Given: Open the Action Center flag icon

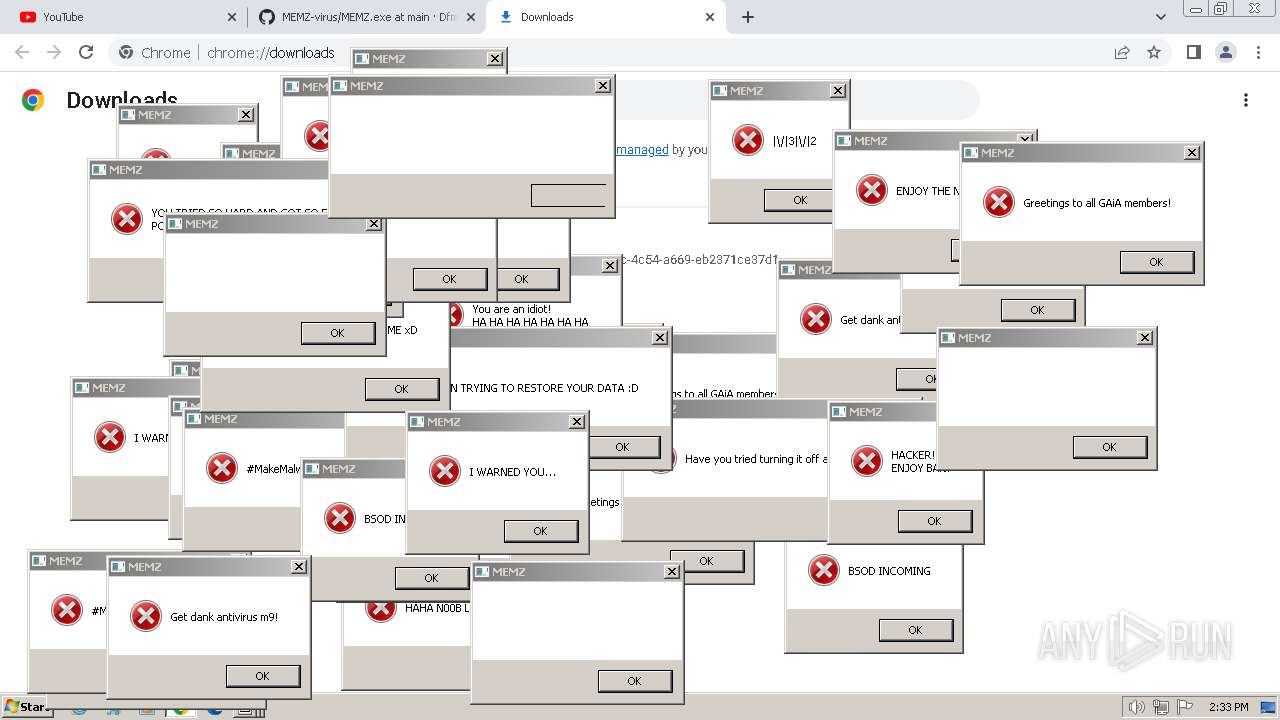Looking at the screenshot, I should [x=1185, y=707].
